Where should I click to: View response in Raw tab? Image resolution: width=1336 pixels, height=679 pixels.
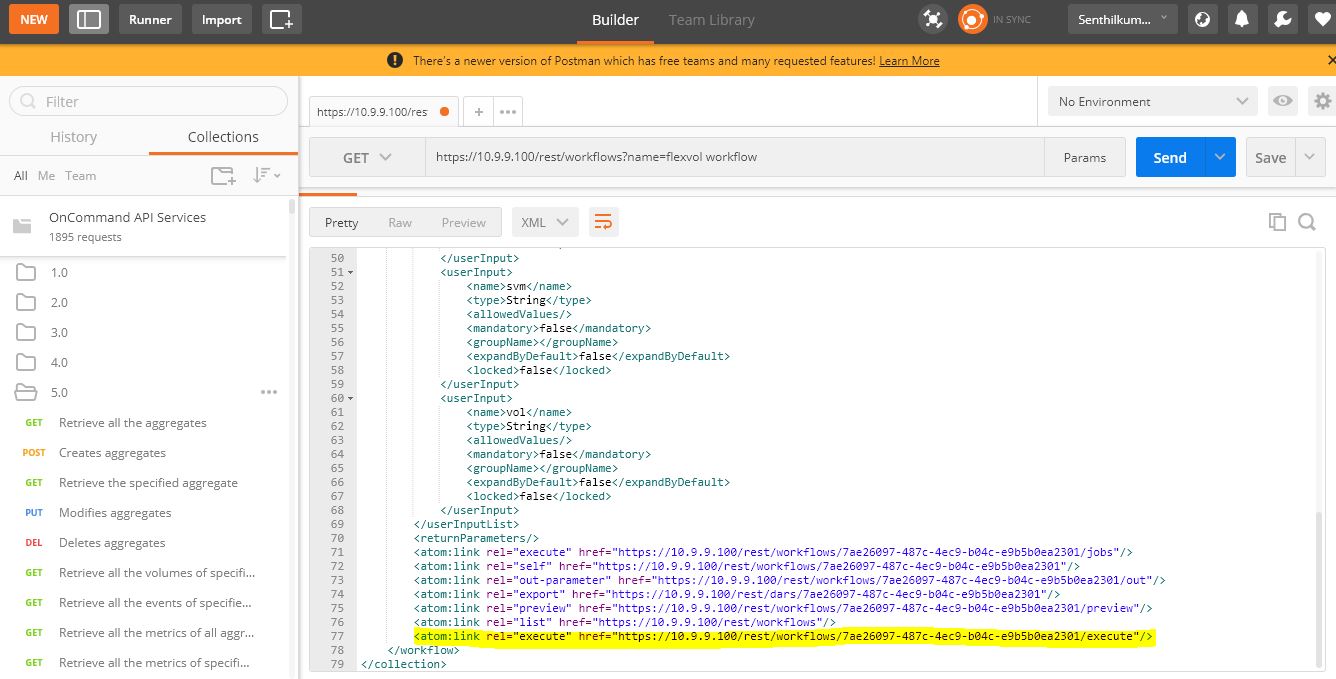[x=400, y=221]
